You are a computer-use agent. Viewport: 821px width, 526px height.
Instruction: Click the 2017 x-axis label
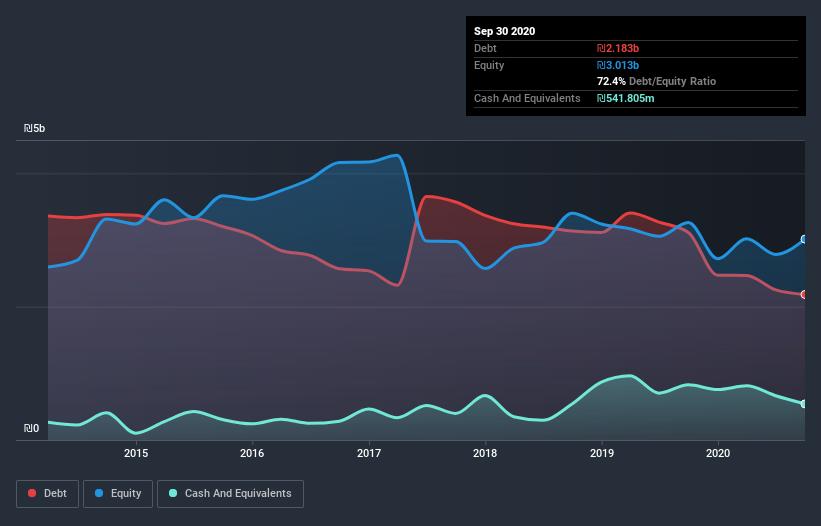coord(369,453)
